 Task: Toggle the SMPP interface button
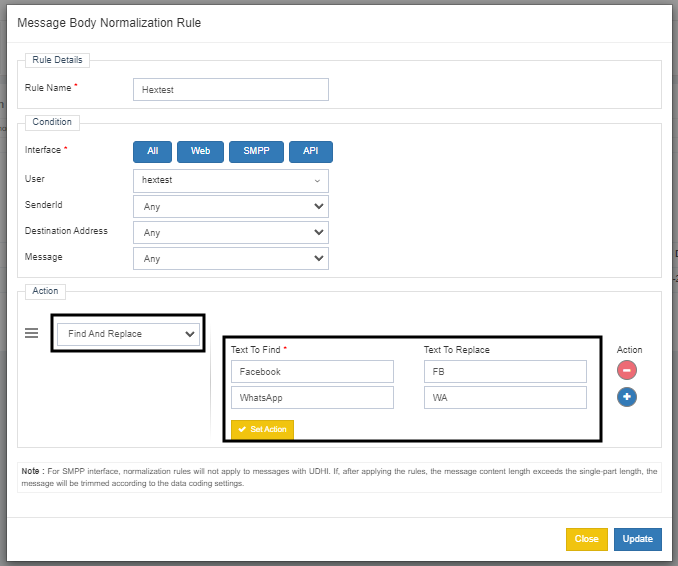(256, 151)
